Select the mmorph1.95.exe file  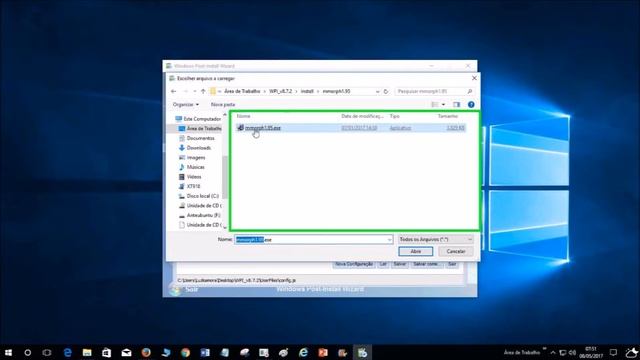pos(350,128)
